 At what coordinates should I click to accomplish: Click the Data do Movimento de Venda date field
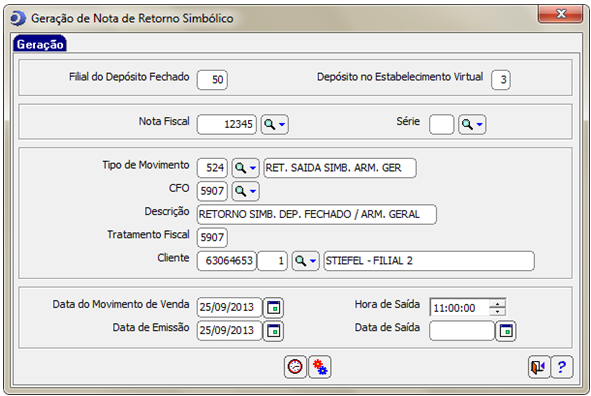tap(229, 307)
